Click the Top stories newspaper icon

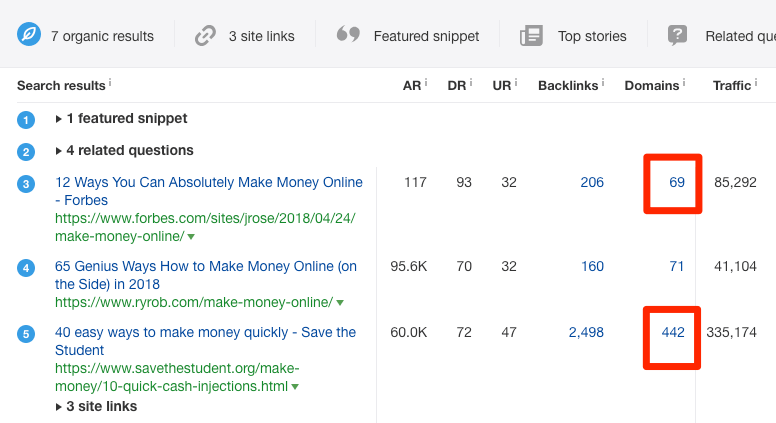(x=531, y=36)
